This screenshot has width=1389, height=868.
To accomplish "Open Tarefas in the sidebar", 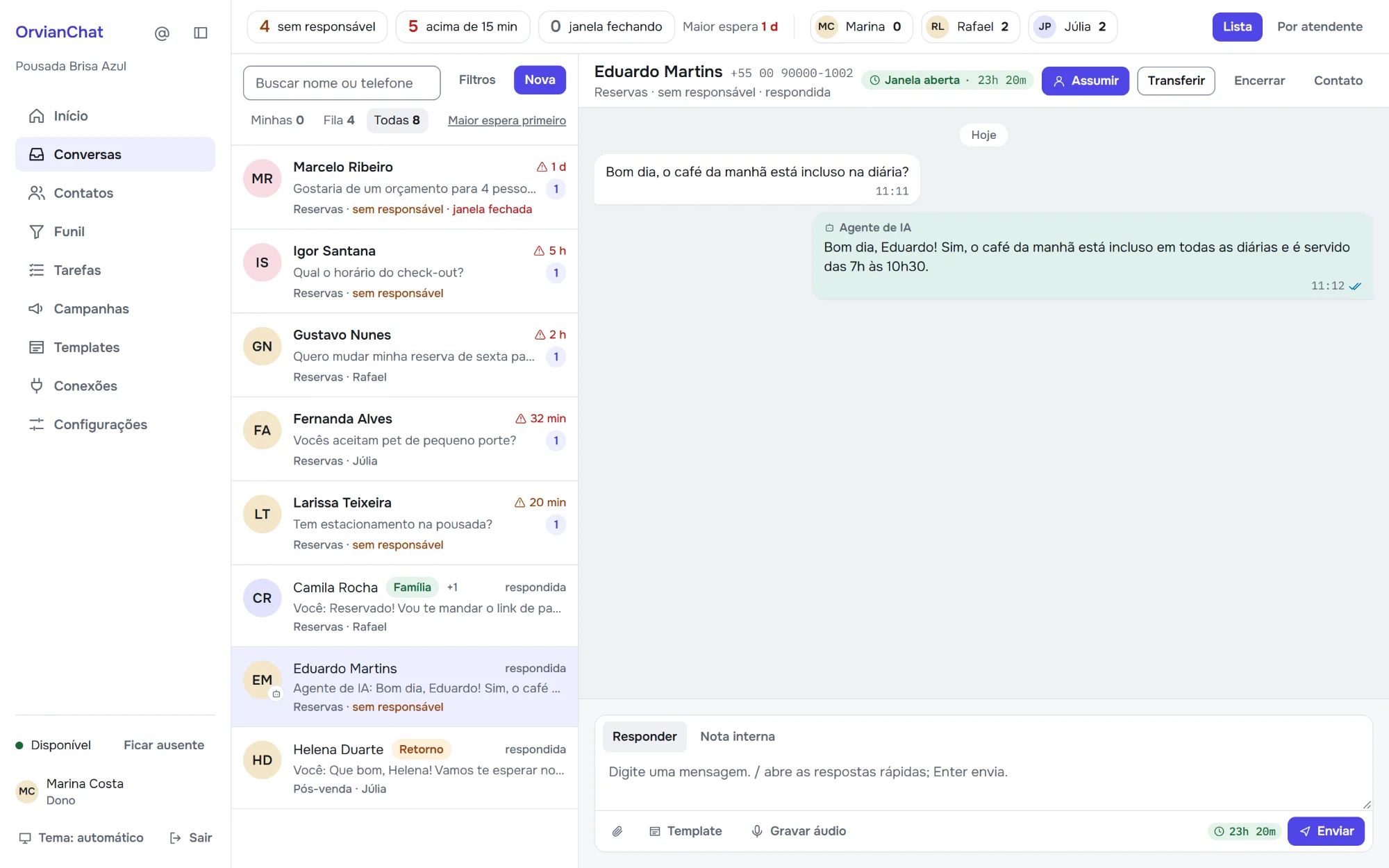I will point(115,270).
